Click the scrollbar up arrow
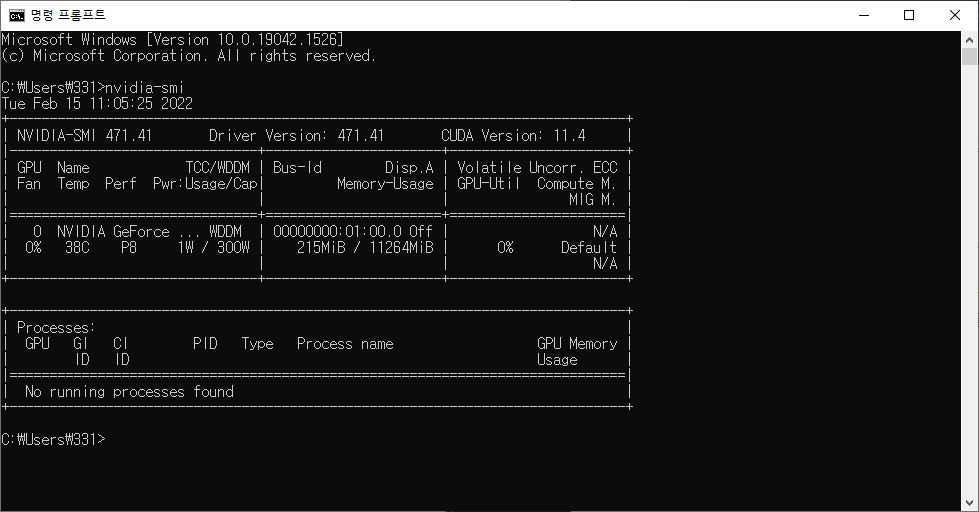This screenshot has width=979, height=512. pos(969,39)
